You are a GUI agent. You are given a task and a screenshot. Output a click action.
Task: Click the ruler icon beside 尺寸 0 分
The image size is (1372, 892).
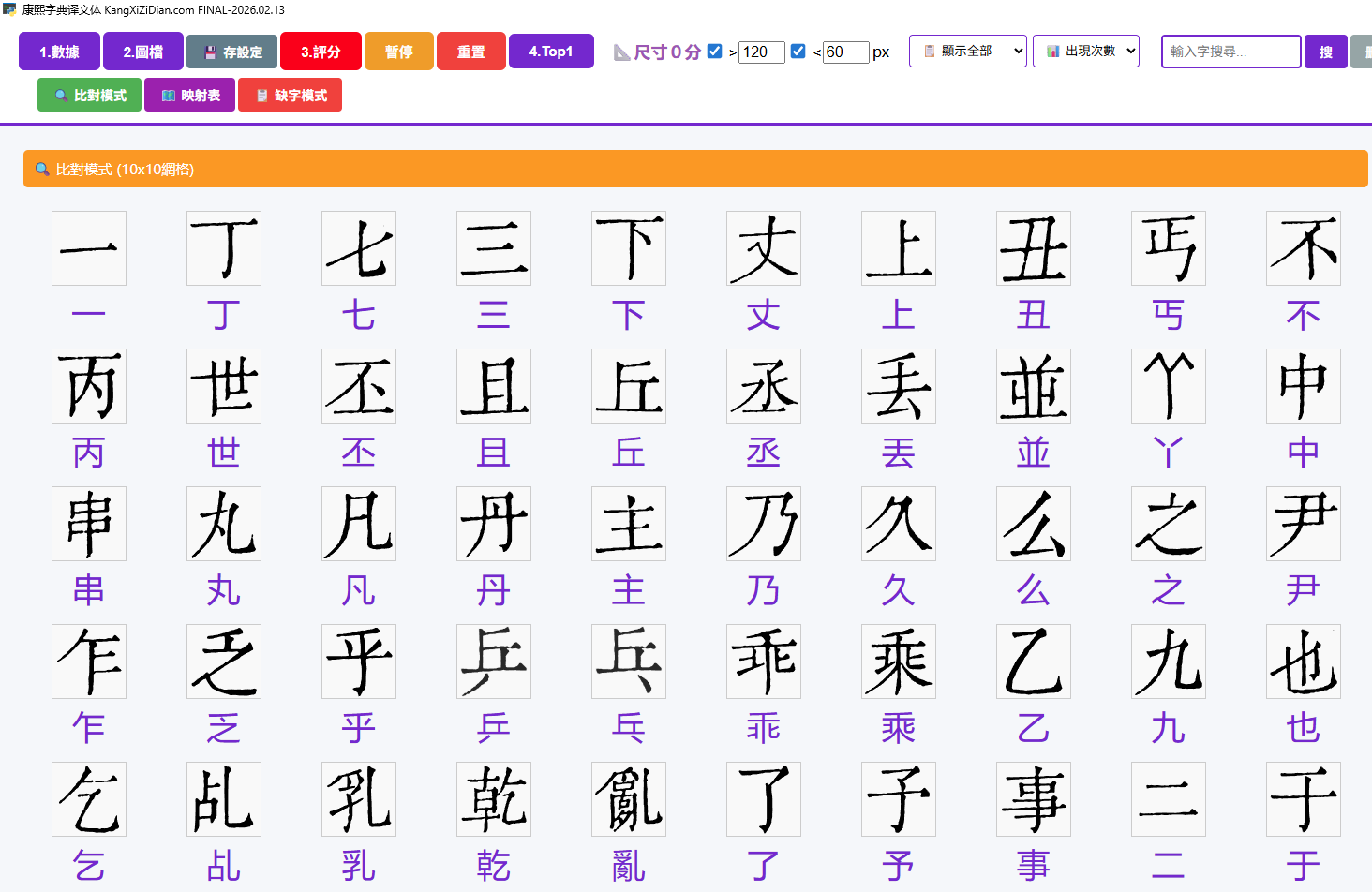tap(619, 52)
